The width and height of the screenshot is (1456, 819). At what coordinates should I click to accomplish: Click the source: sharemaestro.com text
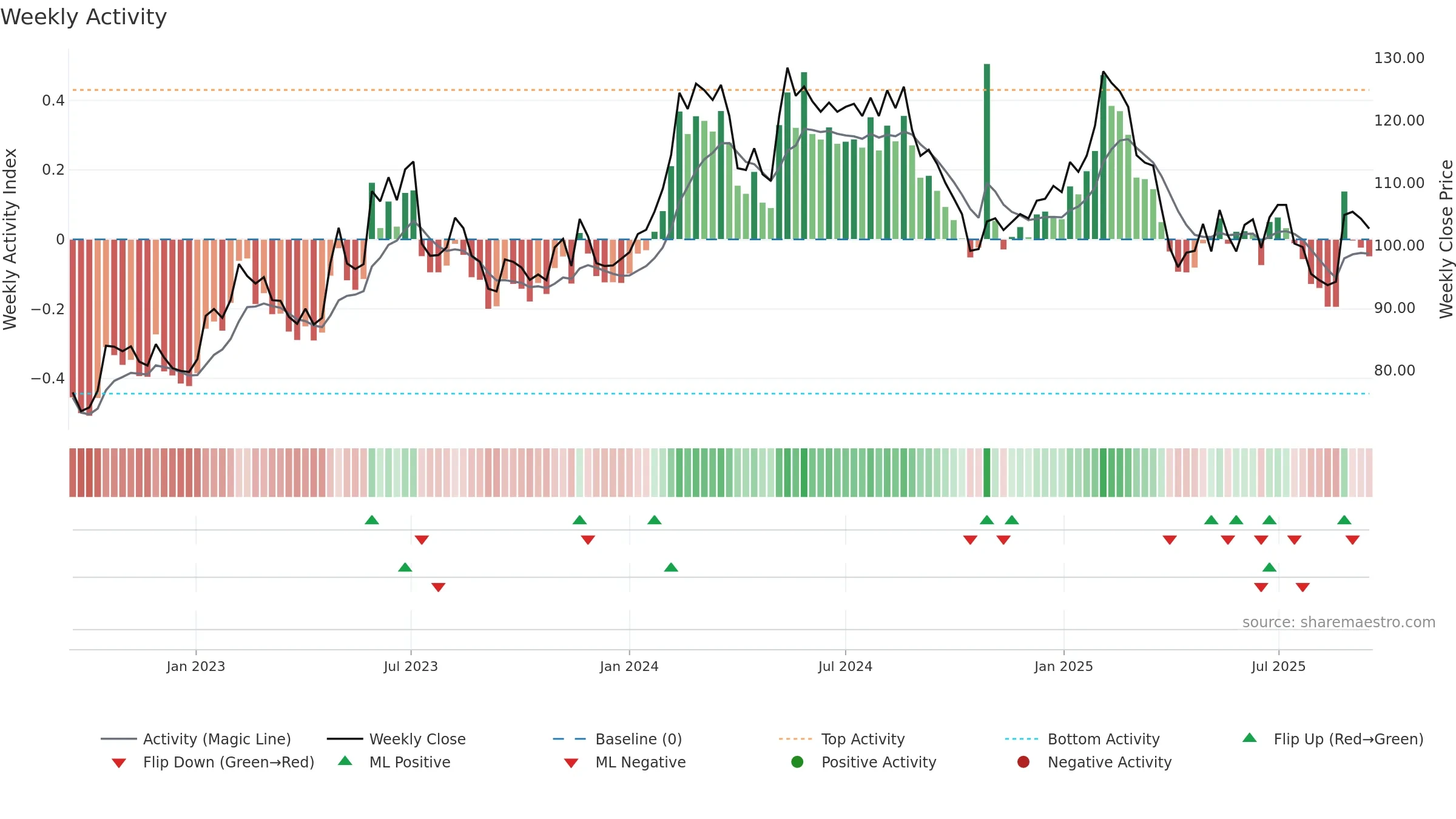coord(1338,622)
